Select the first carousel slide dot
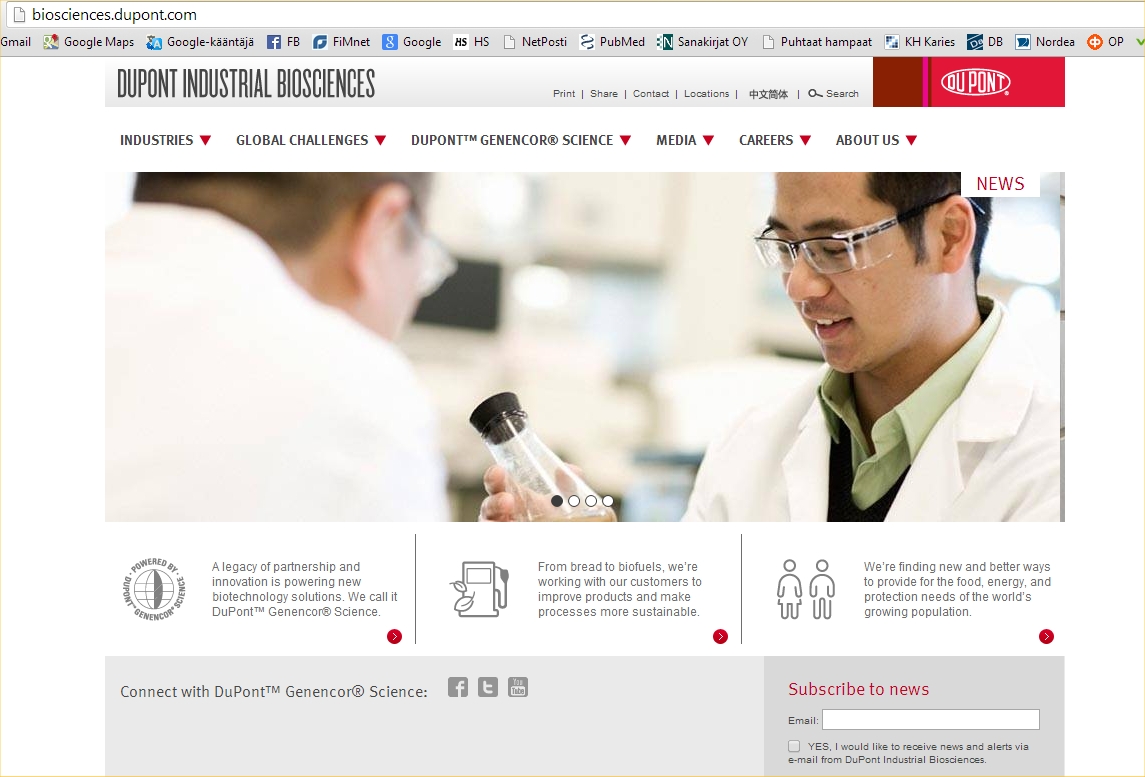Screen dimensions: 1145x777 click(557, 501)
